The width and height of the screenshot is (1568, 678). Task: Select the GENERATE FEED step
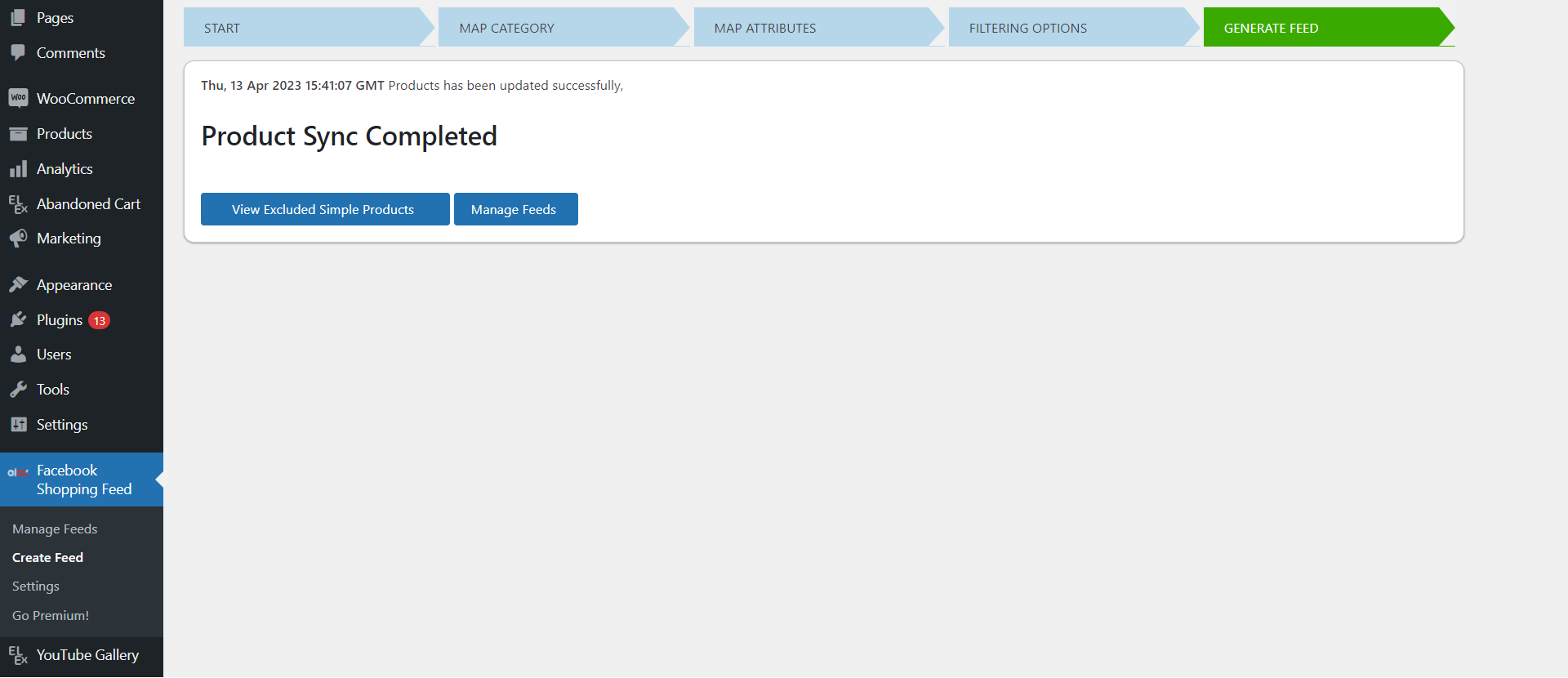click(1329, 28)
